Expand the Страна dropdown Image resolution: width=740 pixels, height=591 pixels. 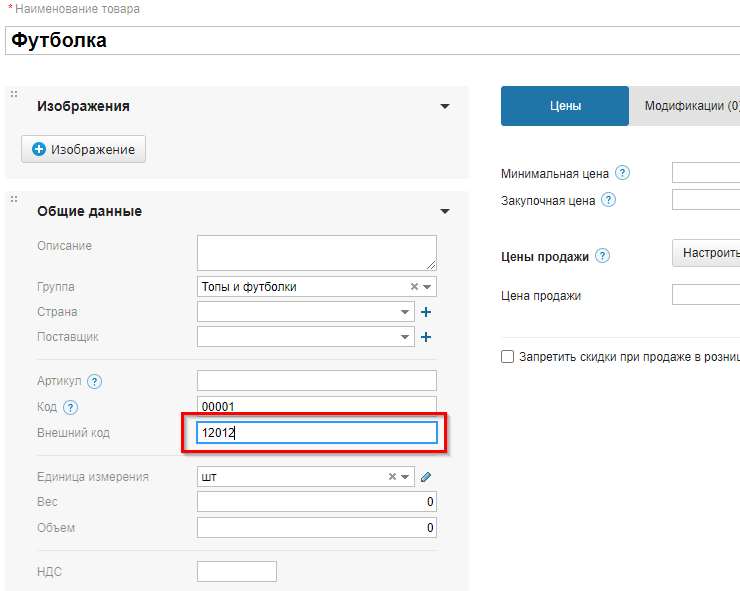pyautogui.click(x=405, y=312)
